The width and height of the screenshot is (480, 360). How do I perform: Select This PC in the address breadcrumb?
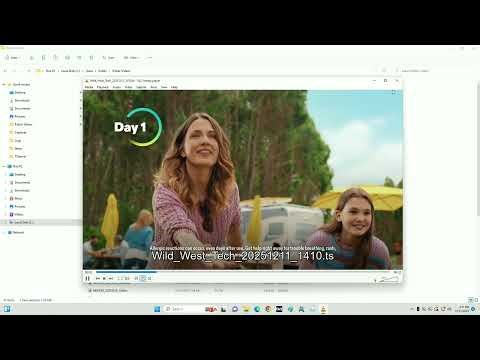click(50, 71)
